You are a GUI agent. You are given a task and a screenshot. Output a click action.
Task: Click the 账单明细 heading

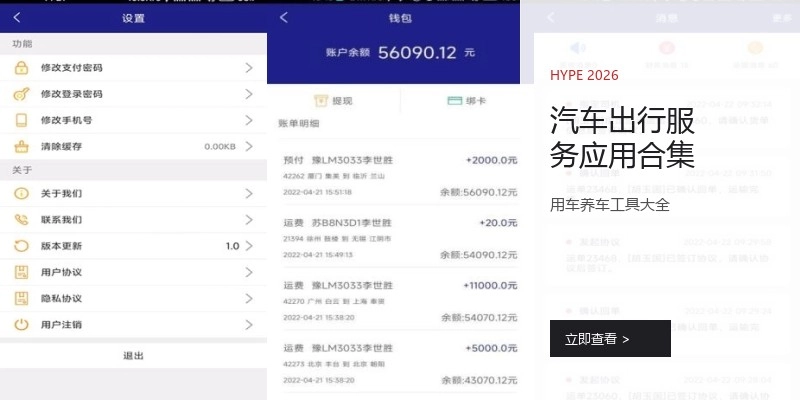pyautogui.click(x=298, y=123)
